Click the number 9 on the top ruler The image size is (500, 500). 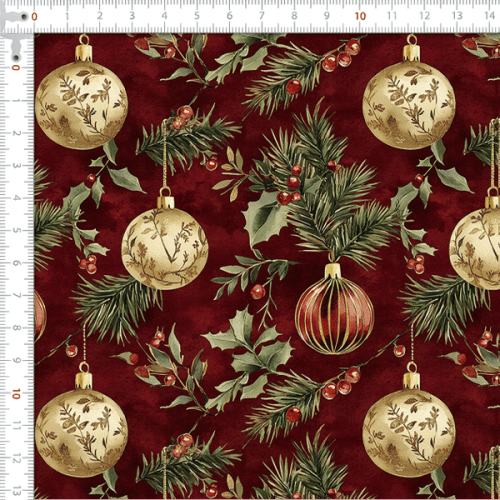pyautogui.click(x=327, y=16)
